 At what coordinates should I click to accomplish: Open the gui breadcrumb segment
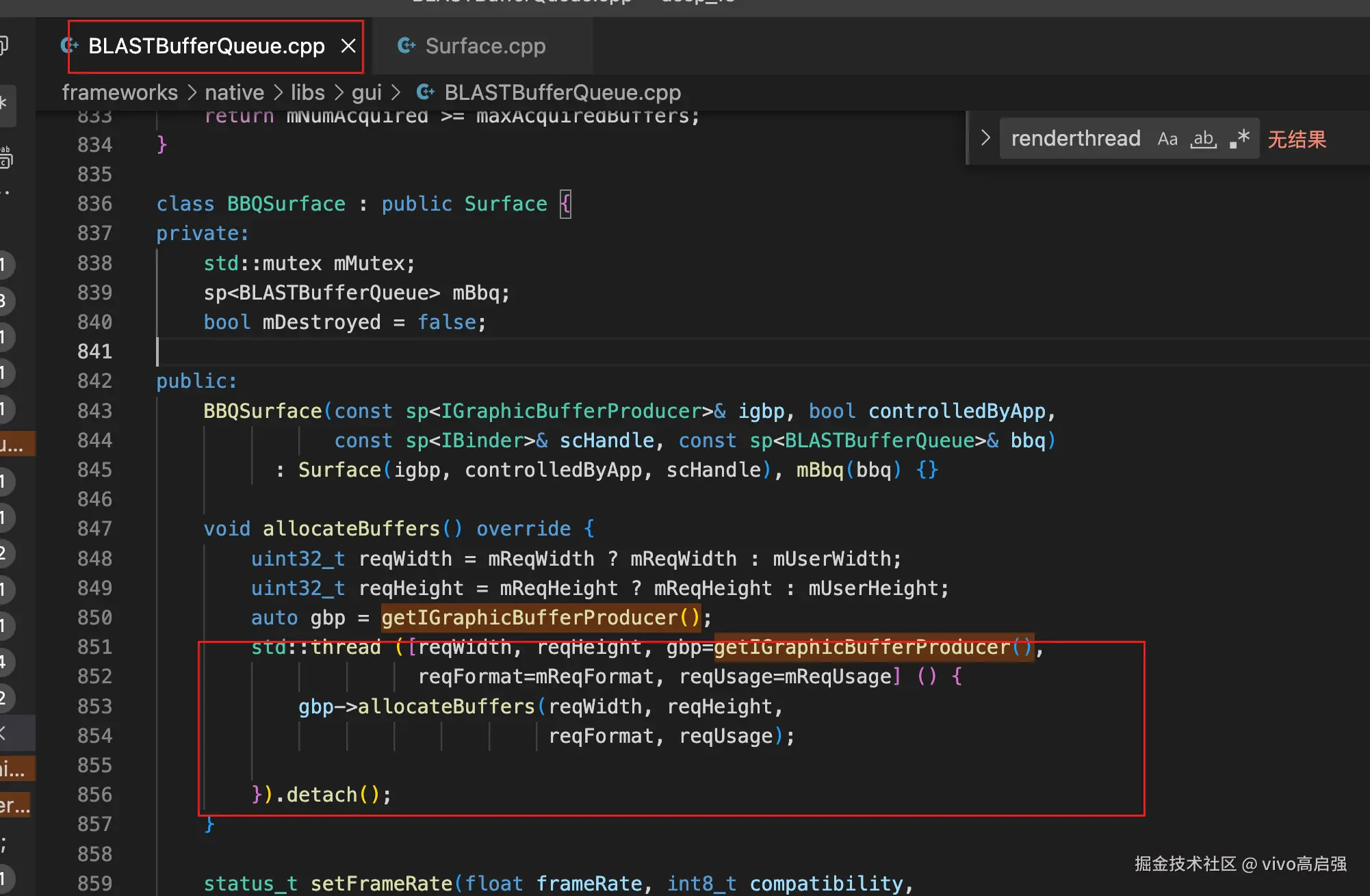366,92
